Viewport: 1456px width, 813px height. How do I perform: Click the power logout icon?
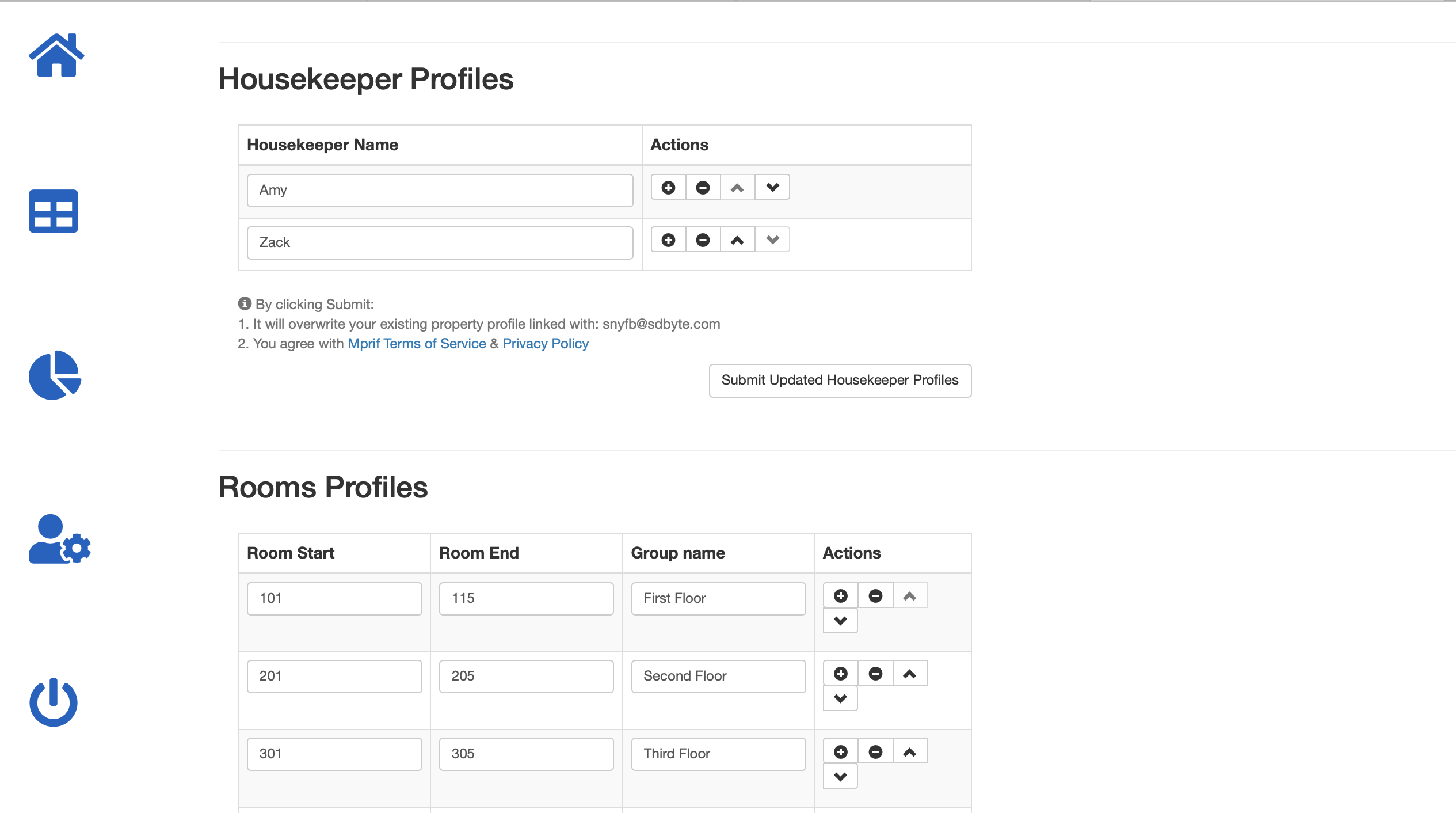(54, 702)
